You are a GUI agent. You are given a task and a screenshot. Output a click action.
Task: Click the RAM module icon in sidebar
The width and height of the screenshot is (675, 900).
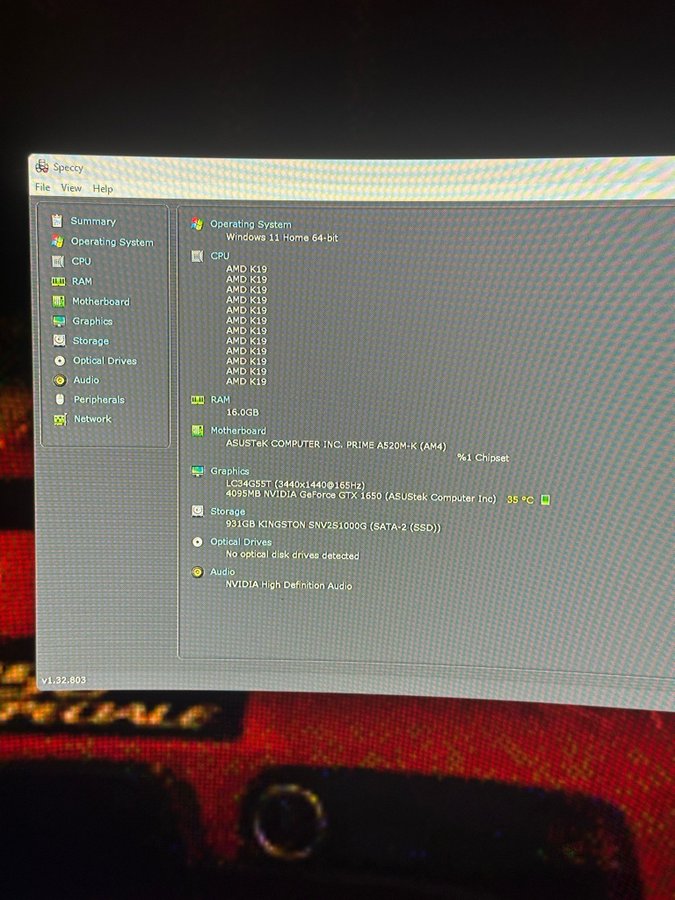tap(58, 281)
